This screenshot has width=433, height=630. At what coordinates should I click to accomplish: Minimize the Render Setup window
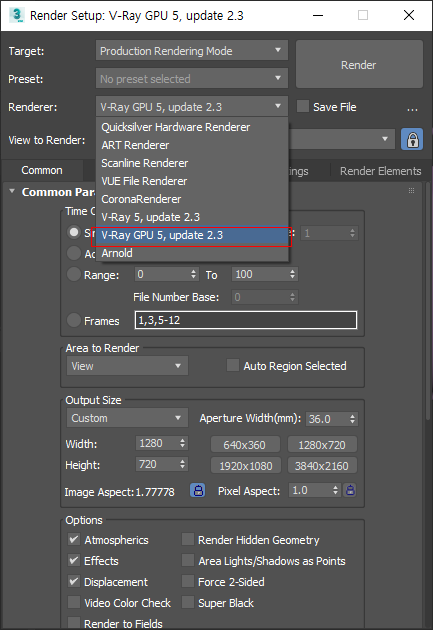pyautogui.click(x=318, y=15)
